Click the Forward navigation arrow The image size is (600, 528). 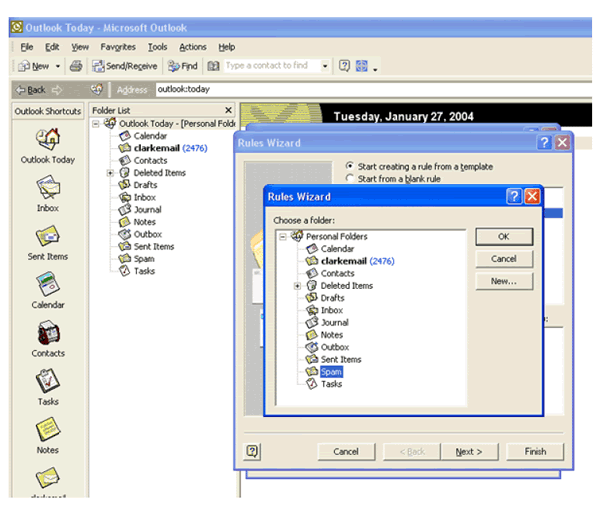tap(57, 90)
